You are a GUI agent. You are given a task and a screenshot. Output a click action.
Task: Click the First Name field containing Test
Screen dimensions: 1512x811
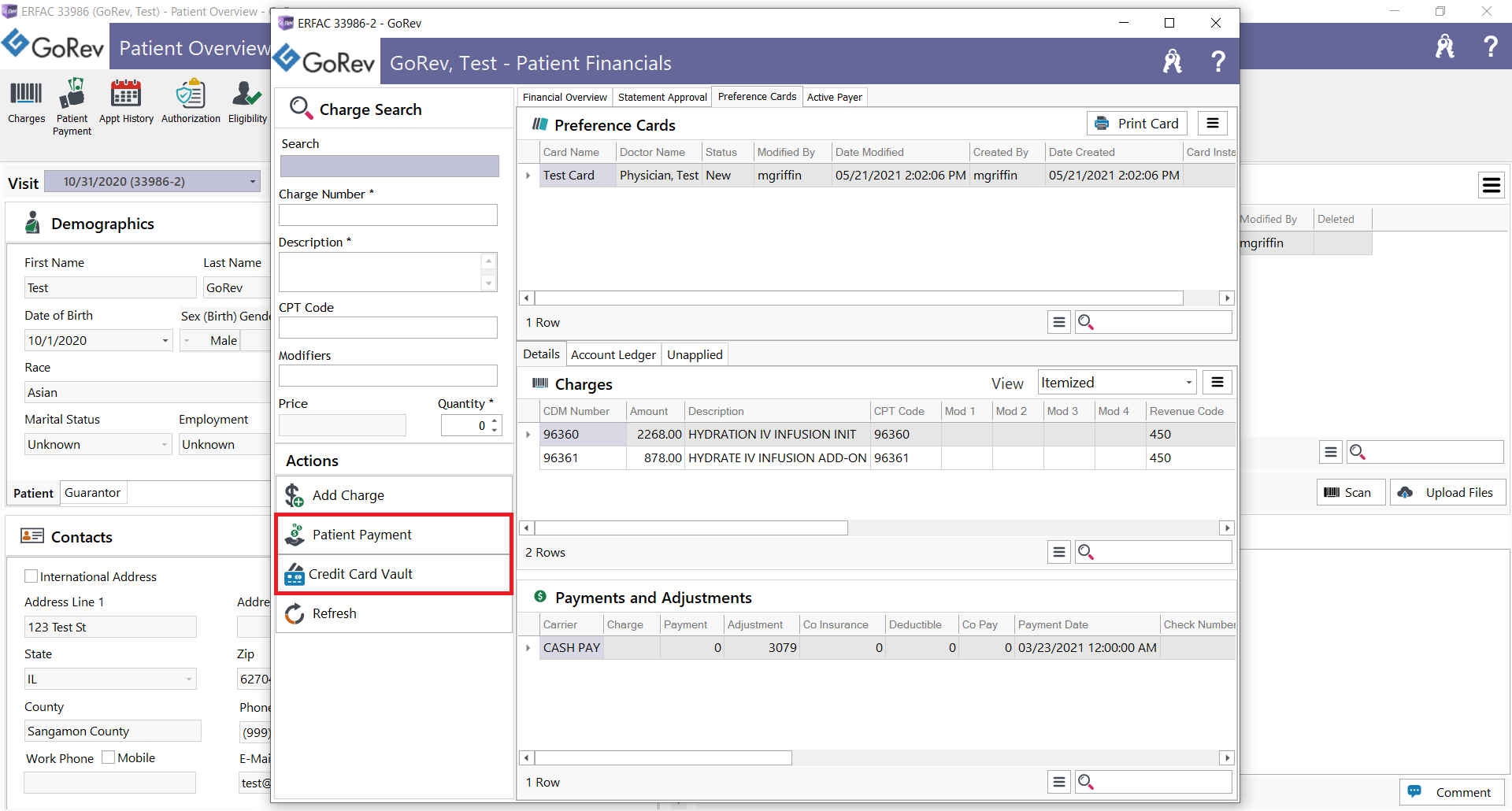point(110,288)
